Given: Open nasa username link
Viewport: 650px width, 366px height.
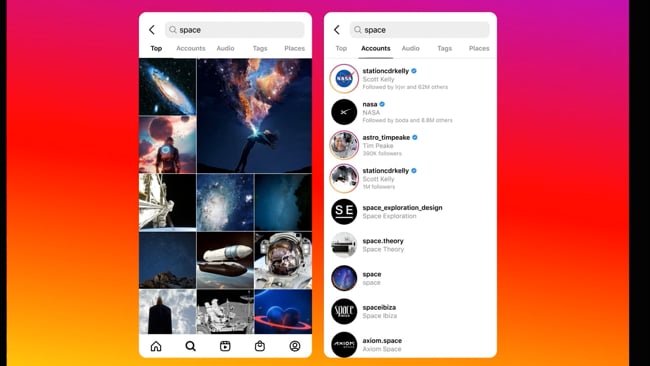Looking at the screenshot, I should [x=370, y=104].
